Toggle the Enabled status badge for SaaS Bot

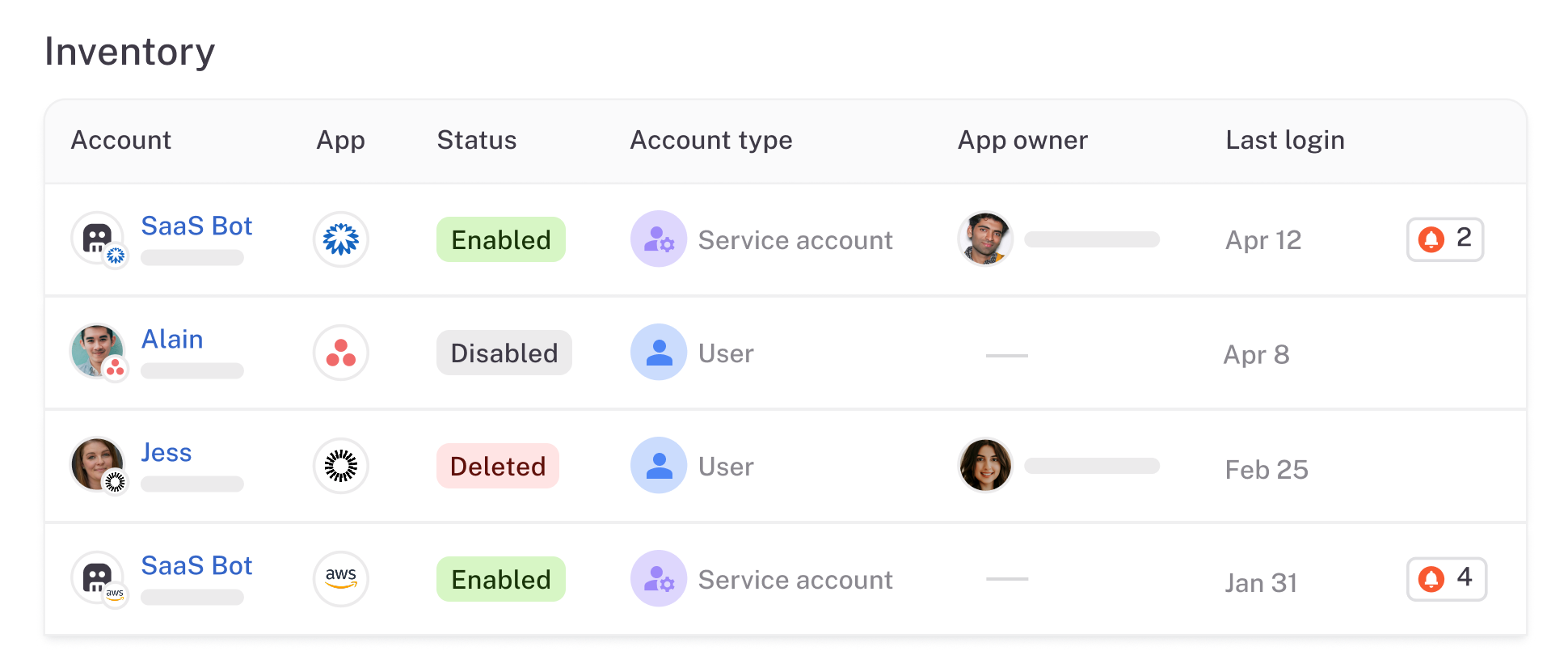500,239
